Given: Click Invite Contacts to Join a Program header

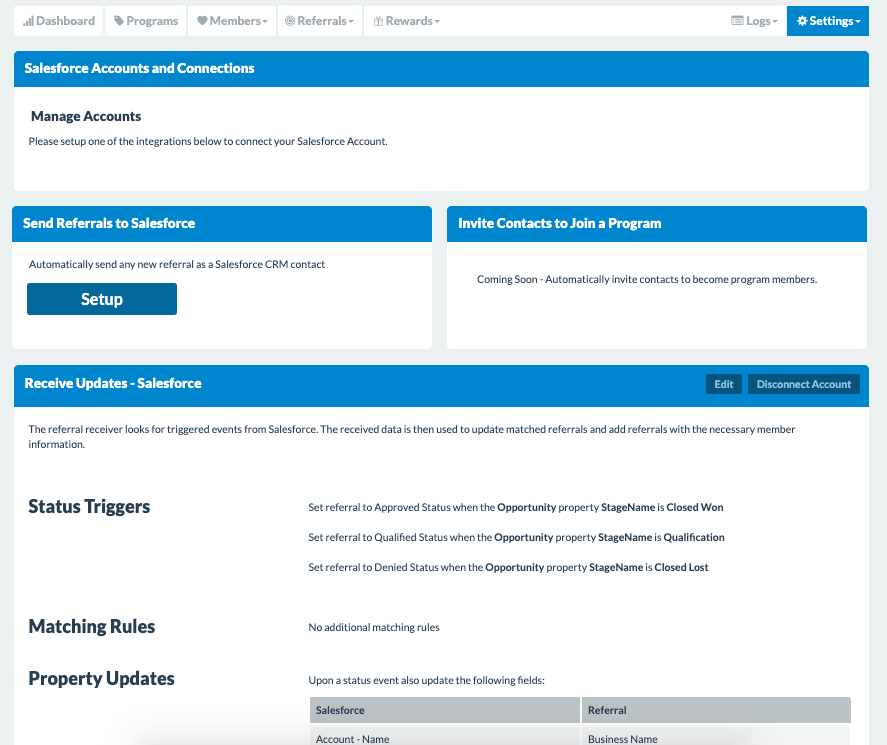Looking at the screenshot, I should 559,223.
